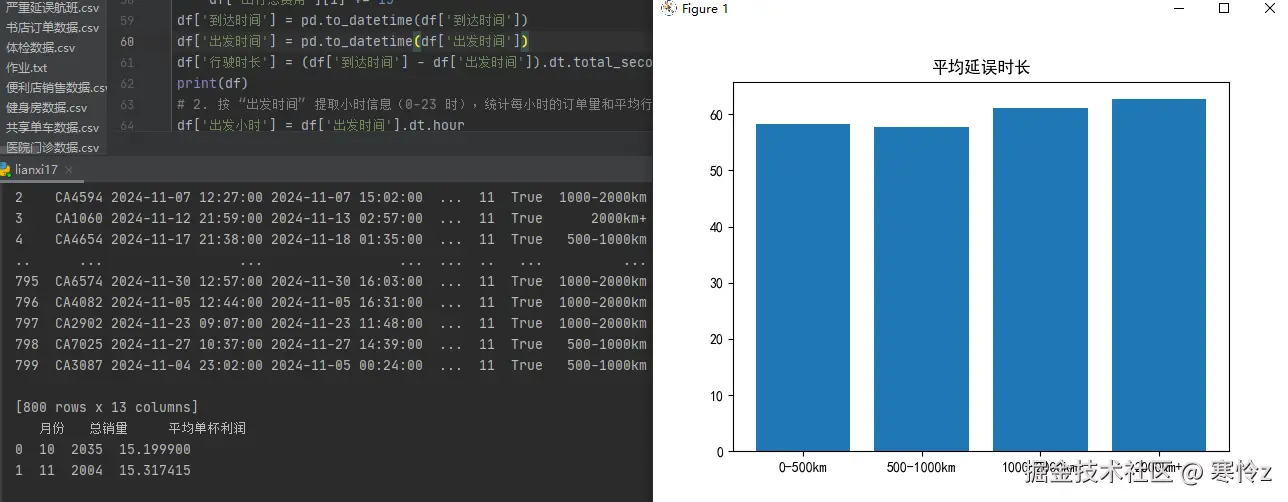Open 共享单车数据.csv in the file list
The image size is (1288, 502).
tap(52, 128)
